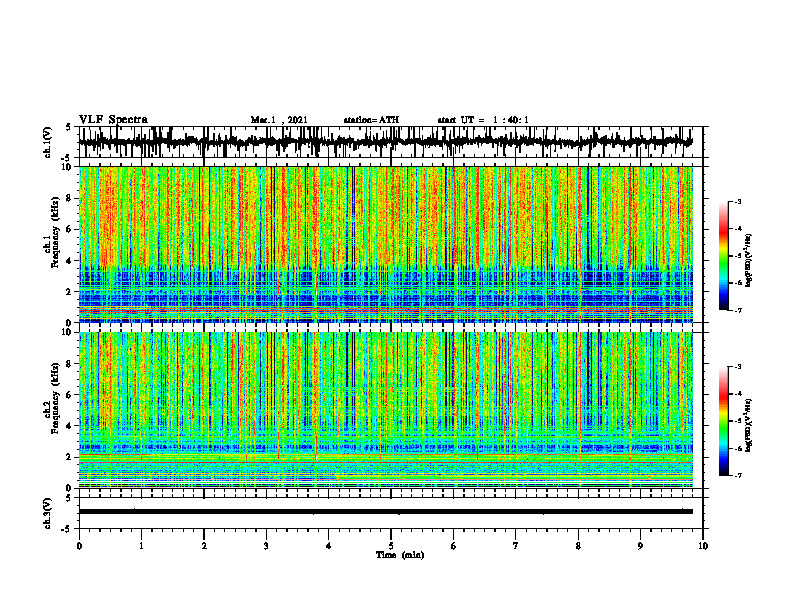Screen dimensions: 792x612
Task: Click time axis tick label "5"
Action: click(391, 546)
